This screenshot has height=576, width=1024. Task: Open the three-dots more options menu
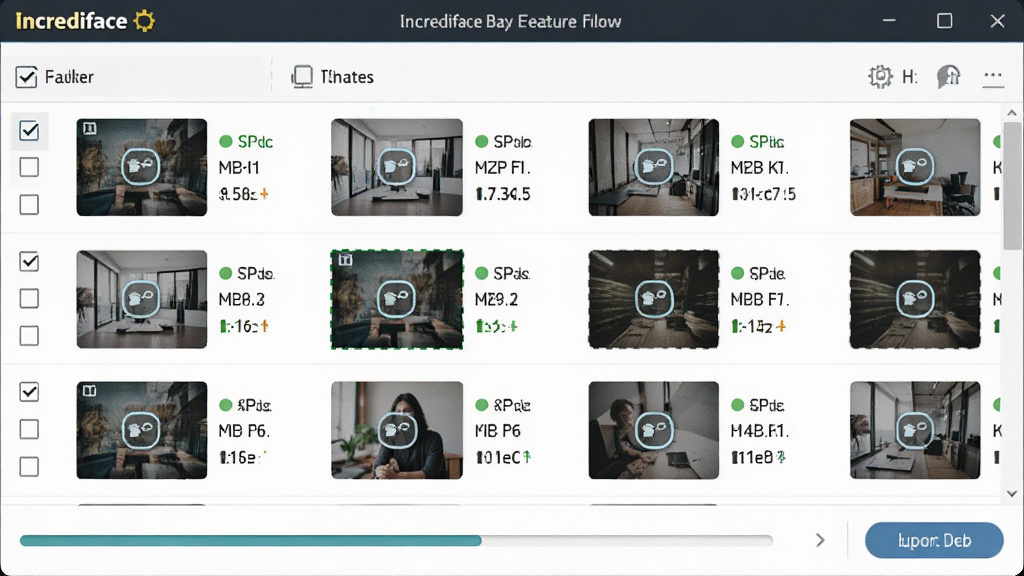[993, 77]
